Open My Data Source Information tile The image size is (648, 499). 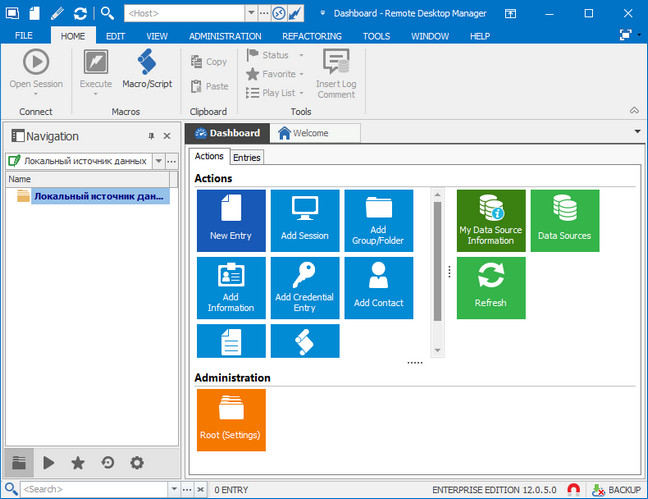(491, 220)
